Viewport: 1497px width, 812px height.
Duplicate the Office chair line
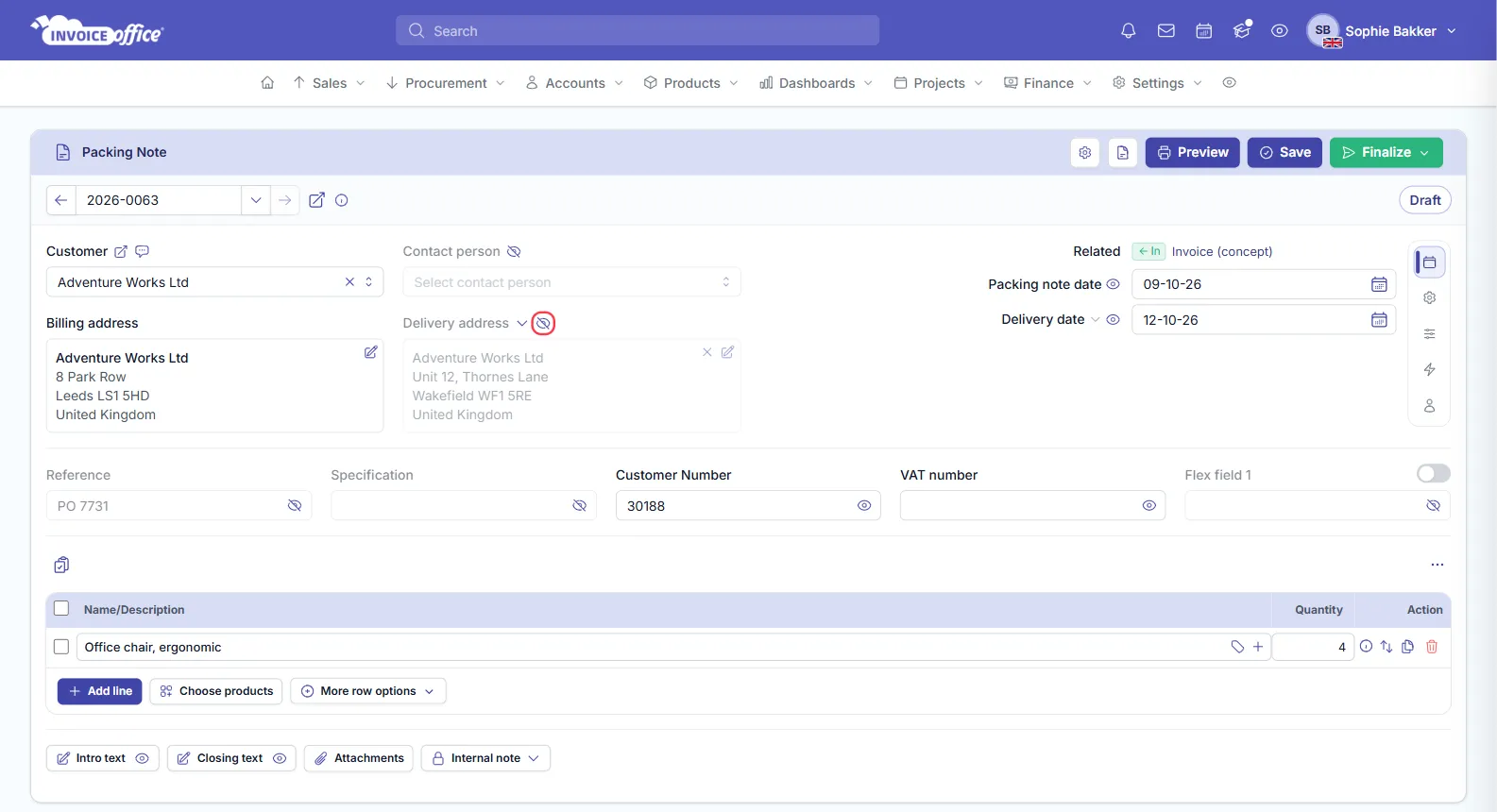pyautogui.click(x=1408, y=647)
